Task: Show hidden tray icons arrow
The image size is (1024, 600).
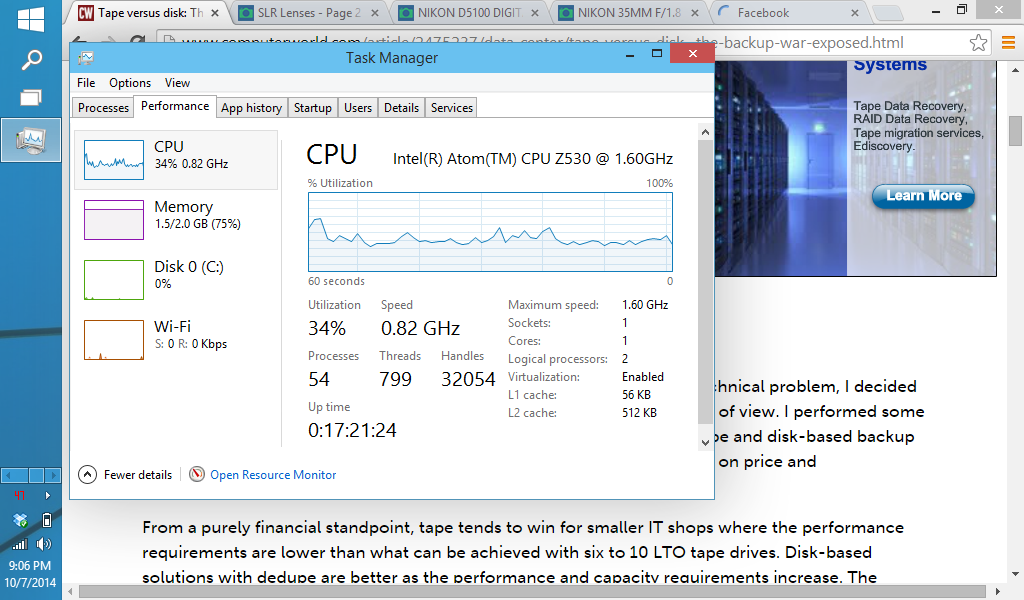Action: pyautogui.click(x=48, y=495)
